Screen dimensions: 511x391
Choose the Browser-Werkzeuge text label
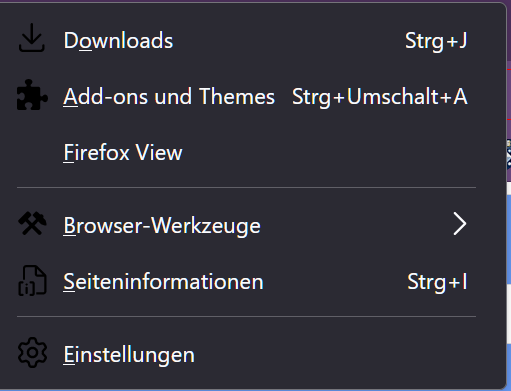tap(162, 226)
